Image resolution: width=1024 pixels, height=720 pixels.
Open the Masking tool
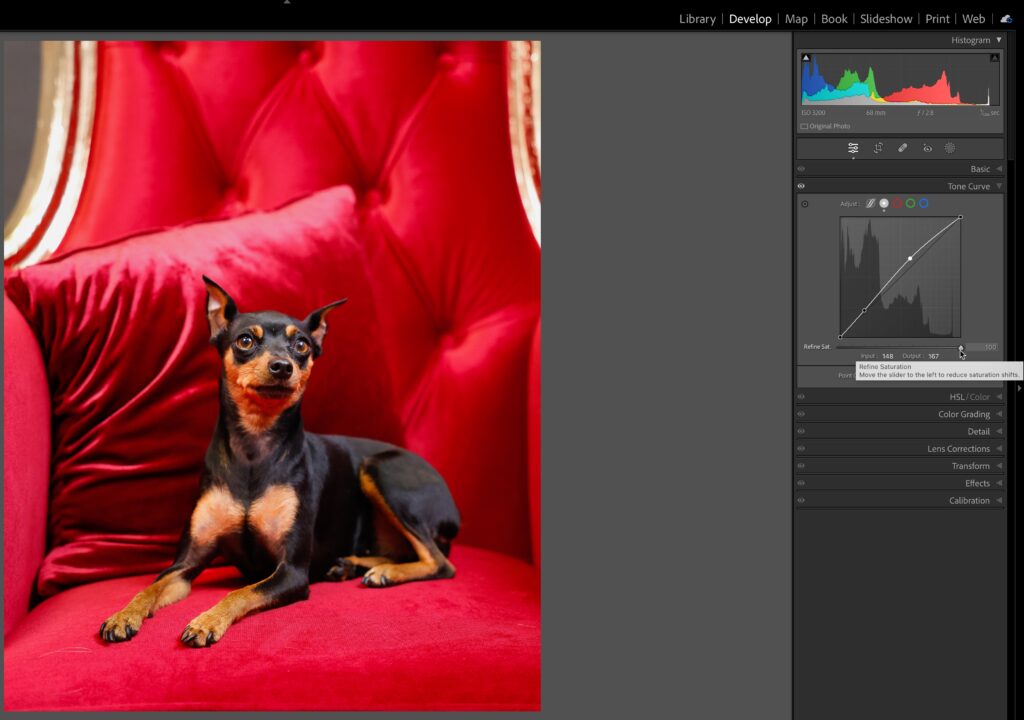[950, 148]
